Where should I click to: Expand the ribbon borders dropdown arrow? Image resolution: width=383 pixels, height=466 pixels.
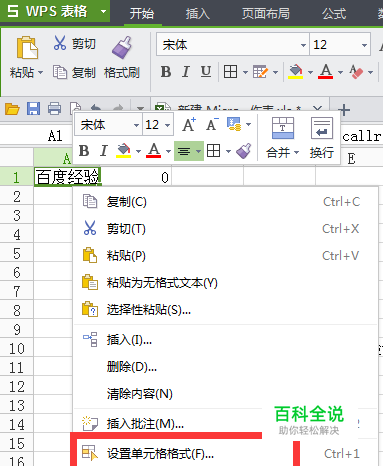245,72
